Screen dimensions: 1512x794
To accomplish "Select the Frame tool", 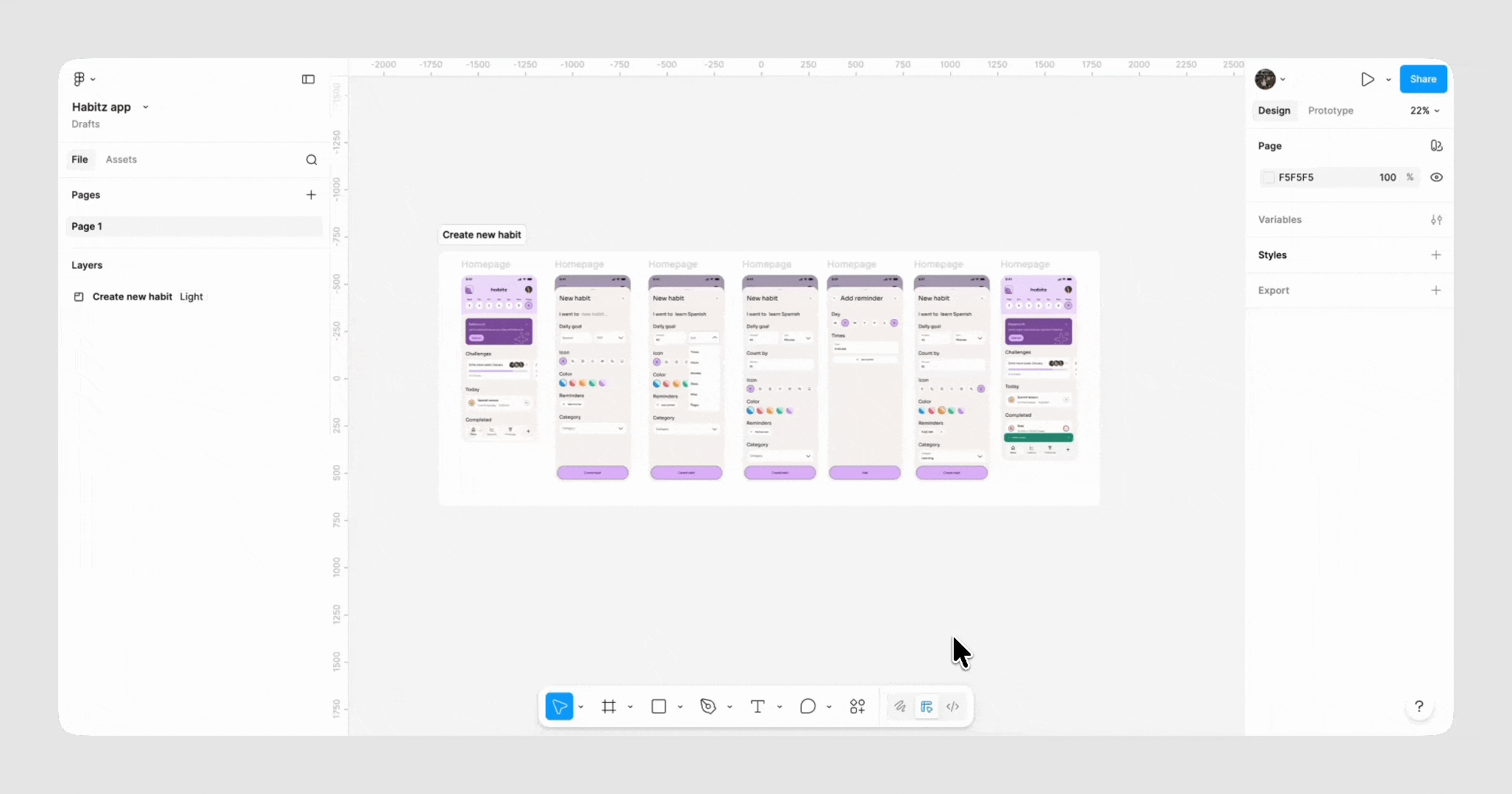I will pyautogui.click(x=609, y=707).
